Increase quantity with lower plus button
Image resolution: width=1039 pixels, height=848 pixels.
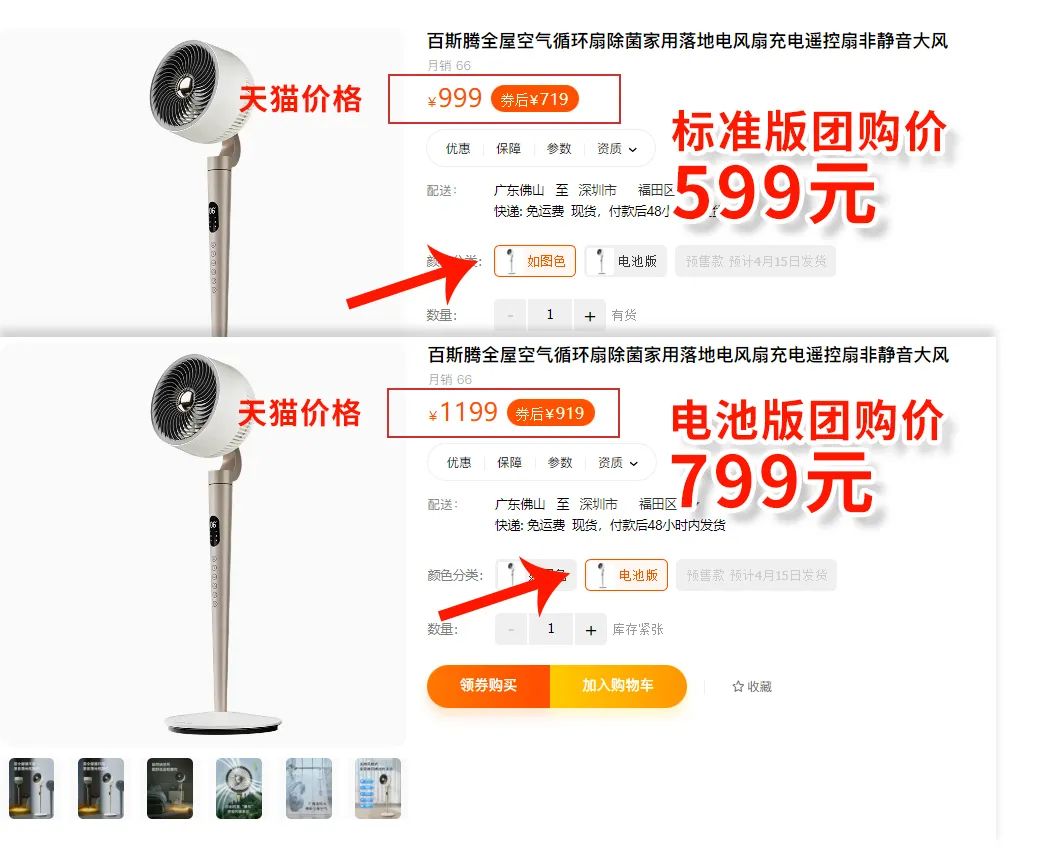click(591, 629)
